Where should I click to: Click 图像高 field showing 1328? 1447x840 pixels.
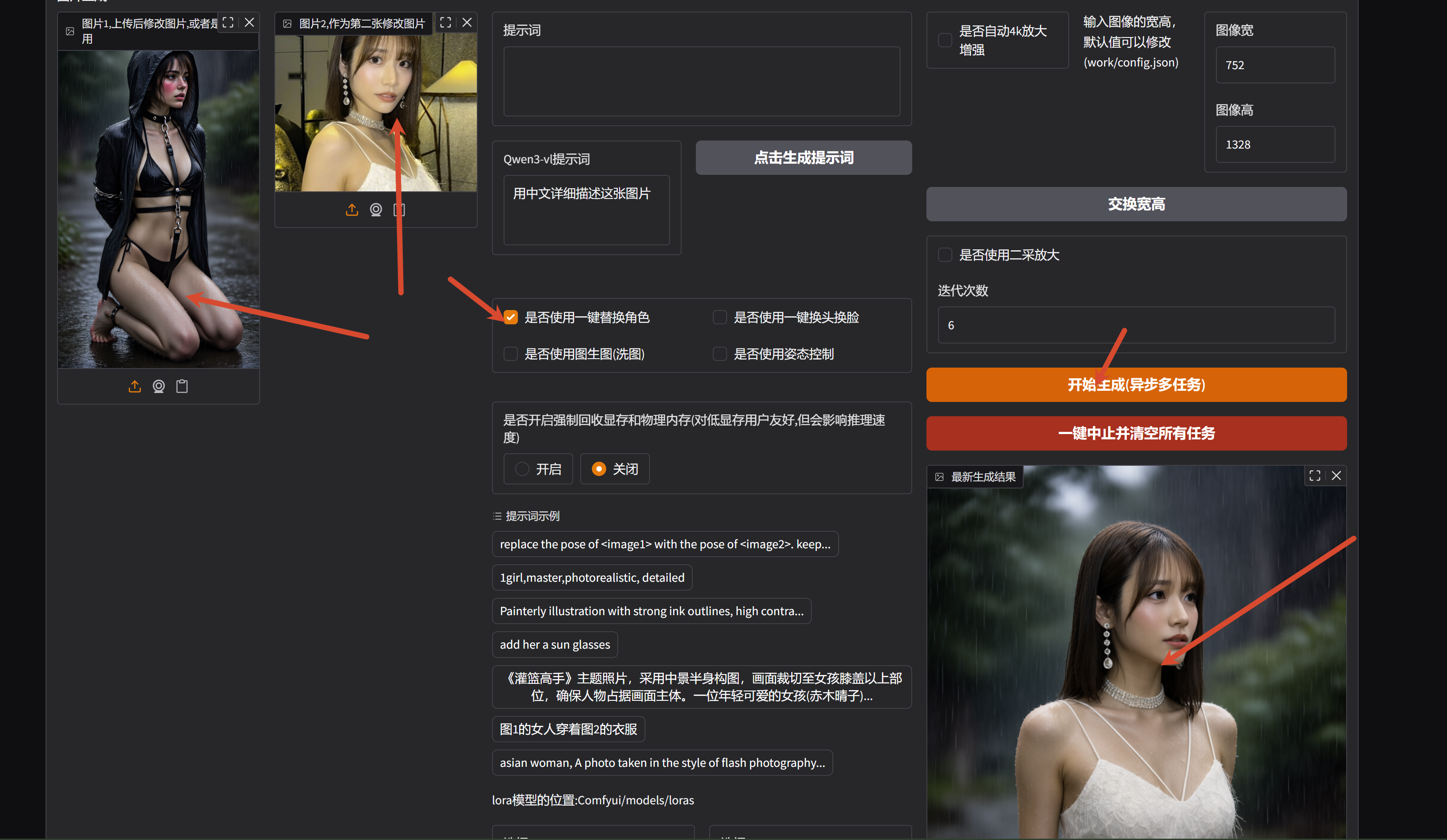coord(1275,145)
